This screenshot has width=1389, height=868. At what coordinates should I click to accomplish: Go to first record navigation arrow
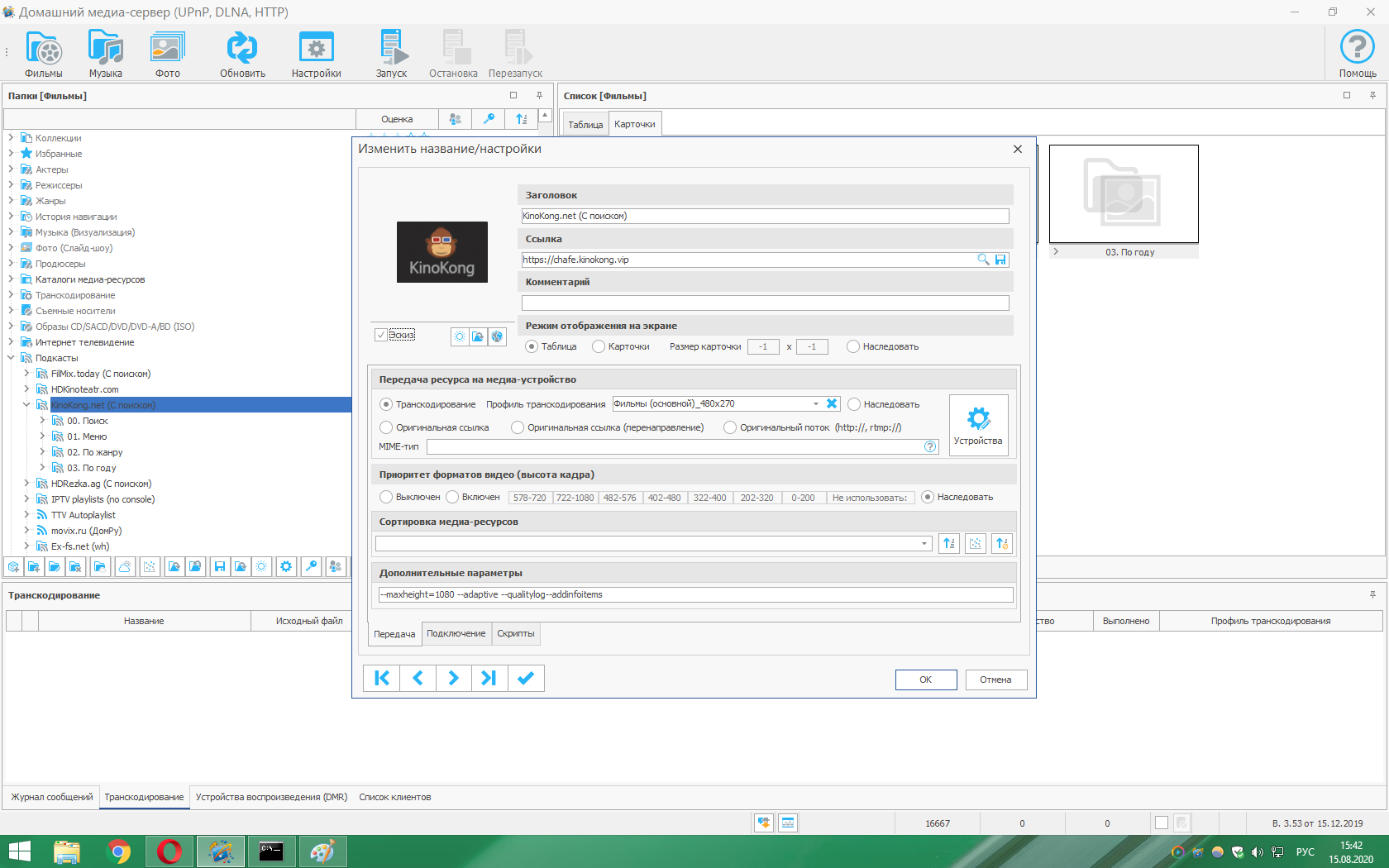pyautogui.click(x=382, y=678)
